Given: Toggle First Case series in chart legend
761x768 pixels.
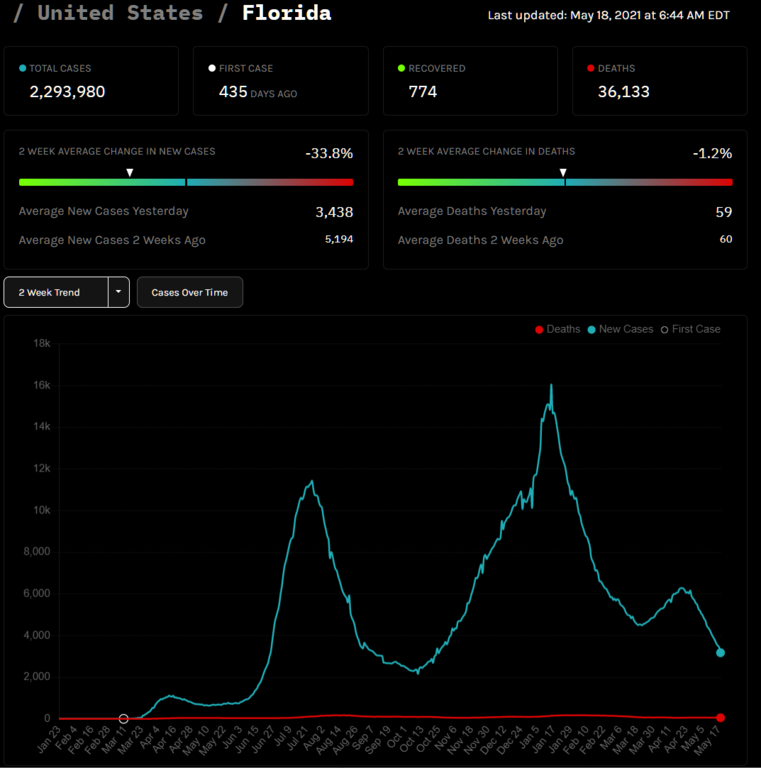Looking at the screenshot, I should [690, 329].
